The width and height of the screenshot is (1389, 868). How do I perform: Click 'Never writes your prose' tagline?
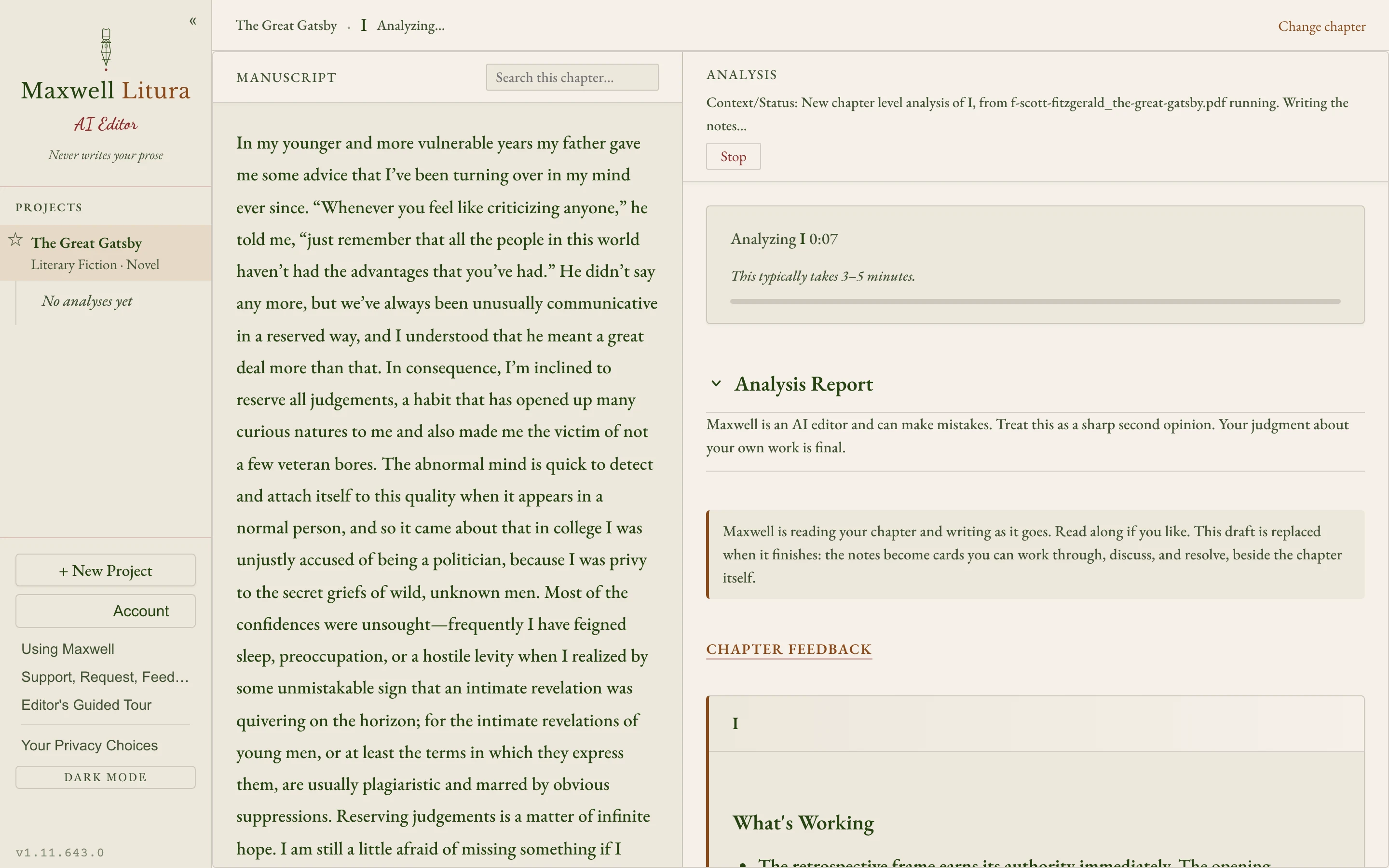(106, 155)
